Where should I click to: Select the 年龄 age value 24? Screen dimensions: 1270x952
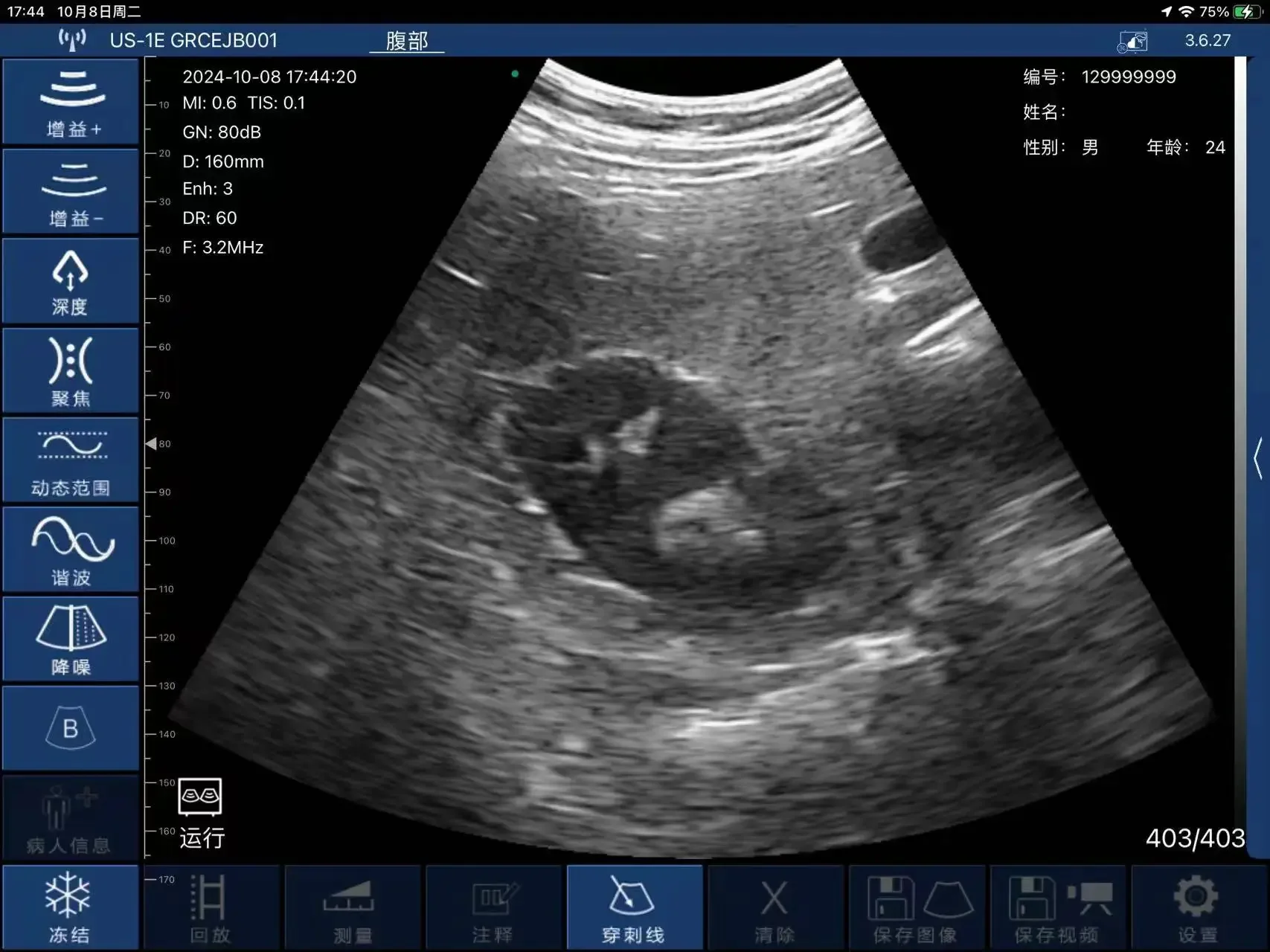coord(1215,147)
